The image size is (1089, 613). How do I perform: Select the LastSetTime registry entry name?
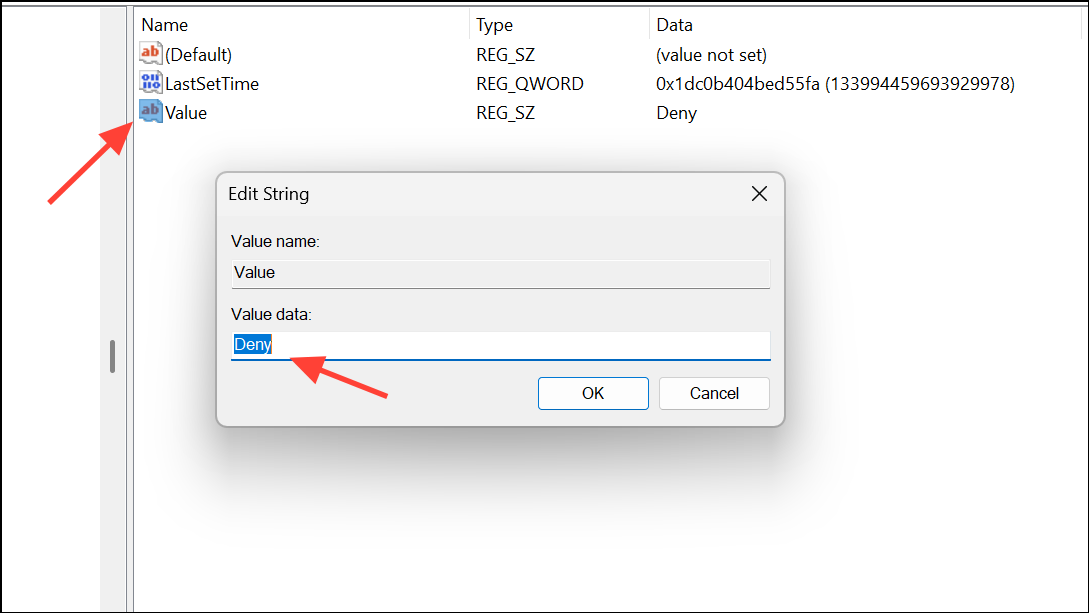pos(212,84)
